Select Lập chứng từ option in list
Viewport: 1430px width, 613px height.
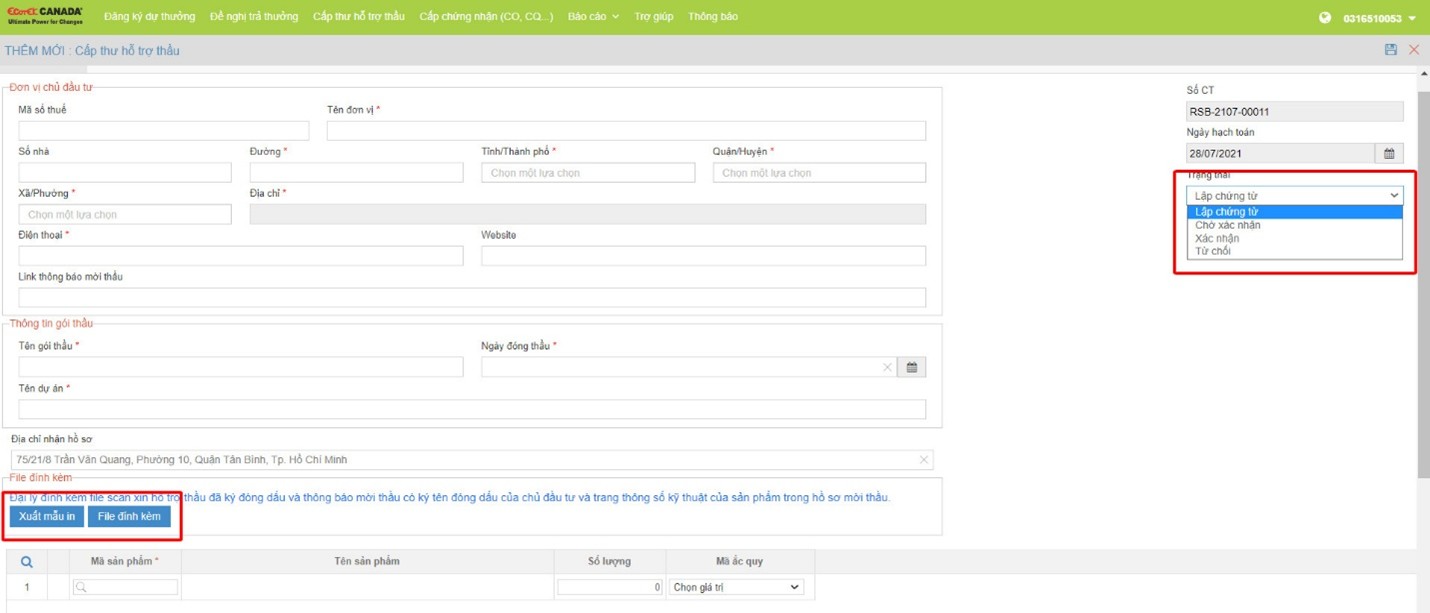(x=1295, y=212)
